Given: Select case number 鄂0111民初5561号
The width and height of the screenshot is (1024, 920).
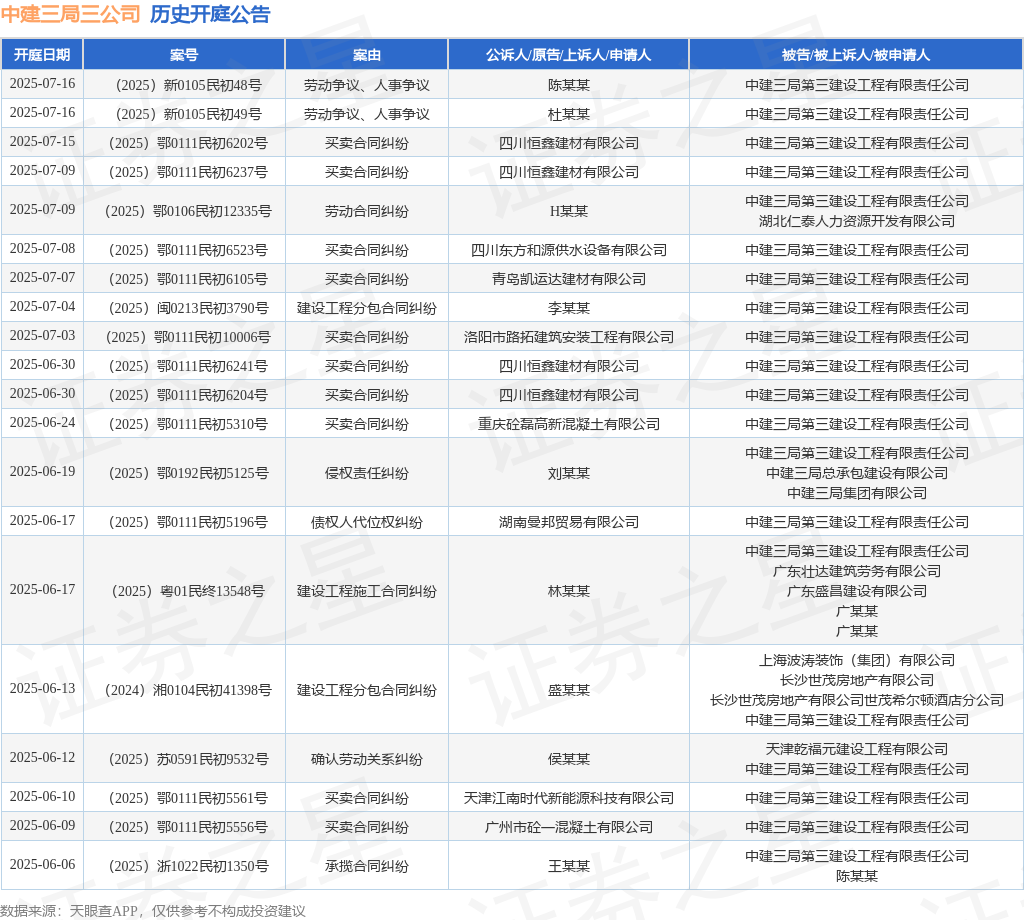Looking at the screenshot, I should tap(188, 798).
